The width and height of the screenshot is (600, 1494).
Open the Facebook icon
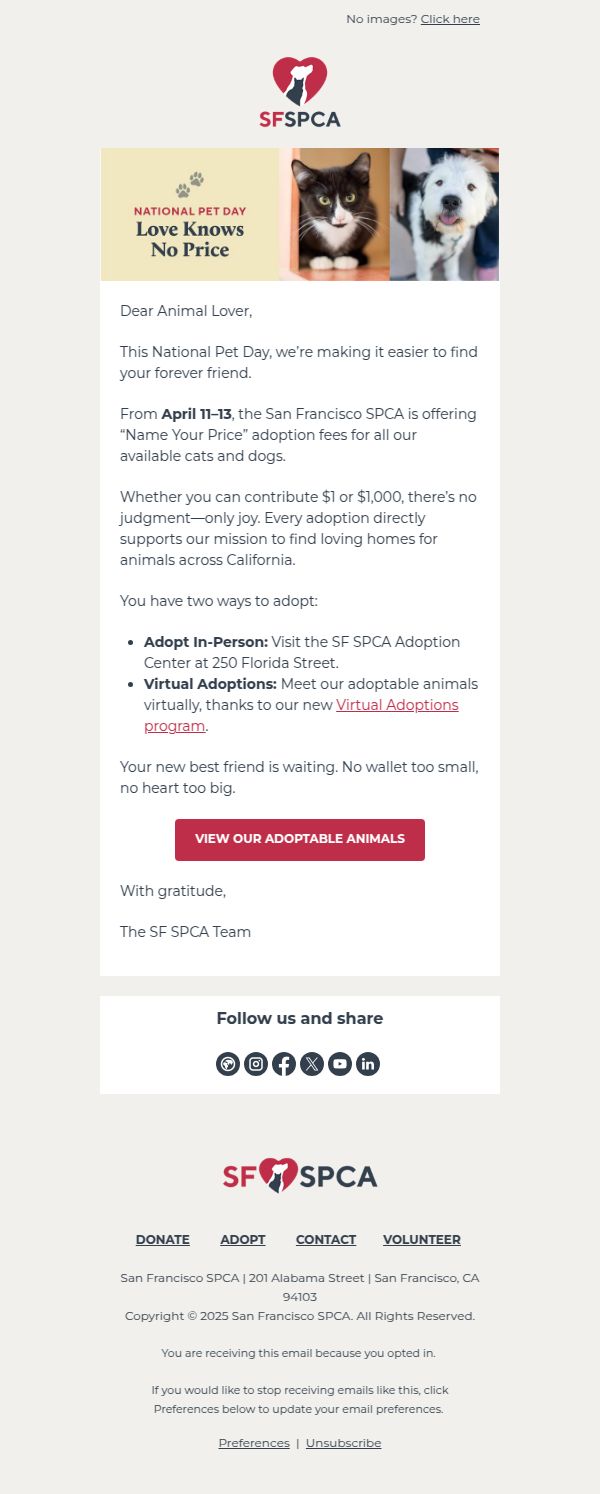pos(284,1064)
